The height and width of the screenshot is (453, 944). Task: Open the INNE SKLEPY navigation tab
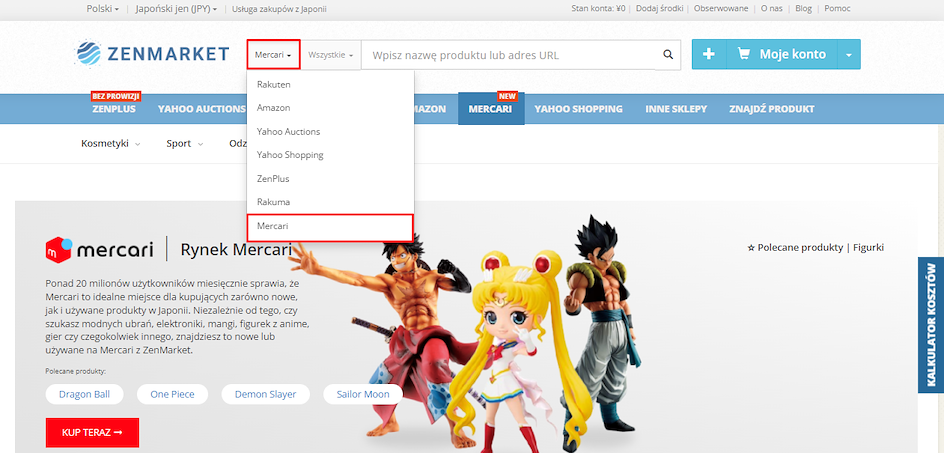tap(676, 109)
